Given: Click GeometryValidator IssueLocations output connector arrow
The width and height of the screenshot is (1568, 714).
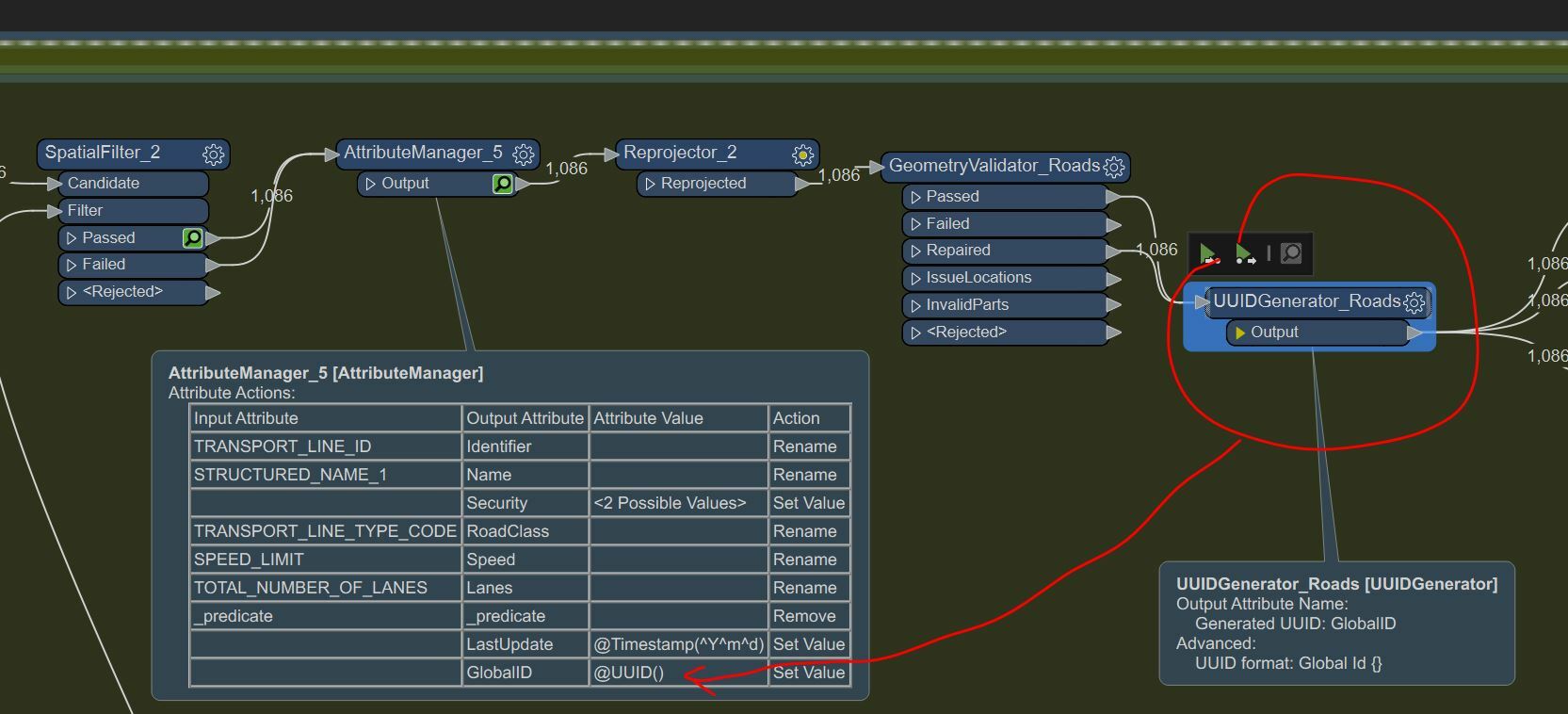Looking at the screenshot, I should coord(1114,279).
